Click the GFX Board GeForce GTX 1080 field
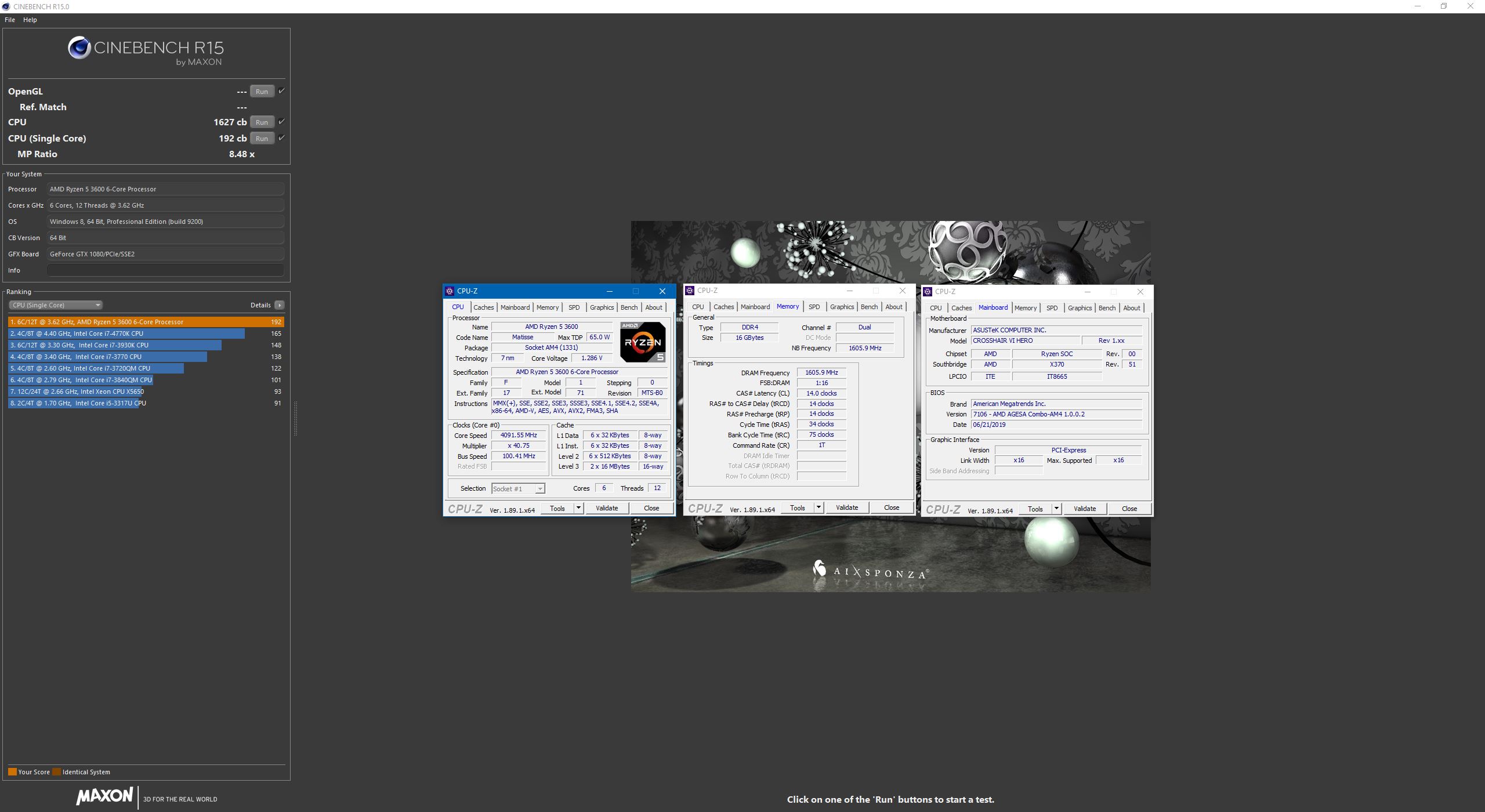 [x=165, y=254]
